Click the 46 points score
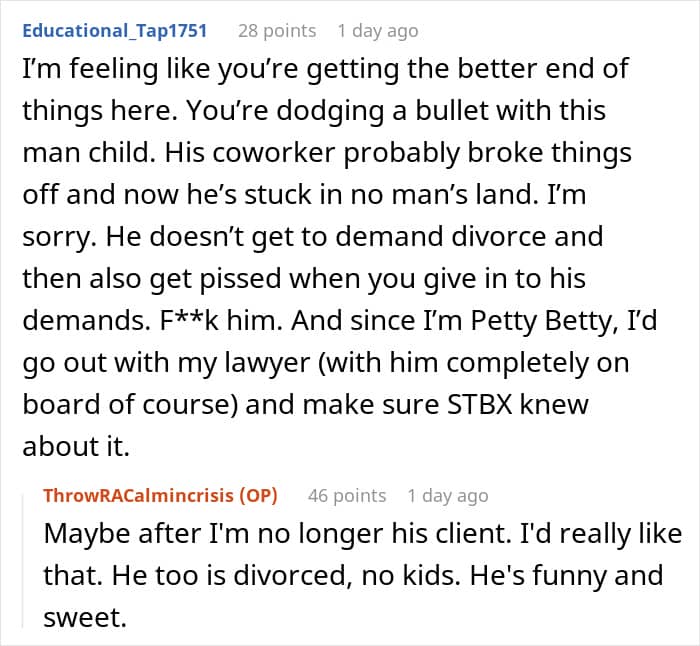 pyautogui.click(x=347, y=495)
